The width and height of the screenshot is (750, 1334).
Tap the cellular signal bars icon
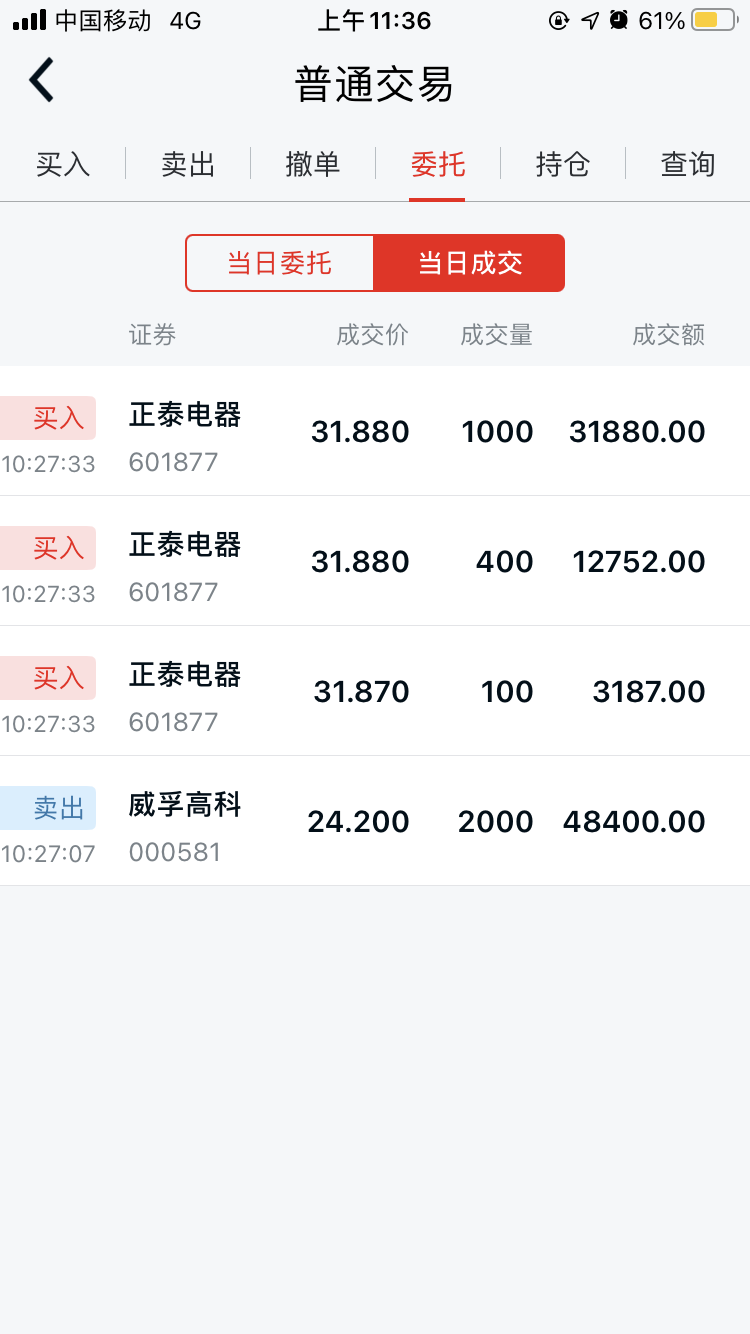tap(29, 20)
